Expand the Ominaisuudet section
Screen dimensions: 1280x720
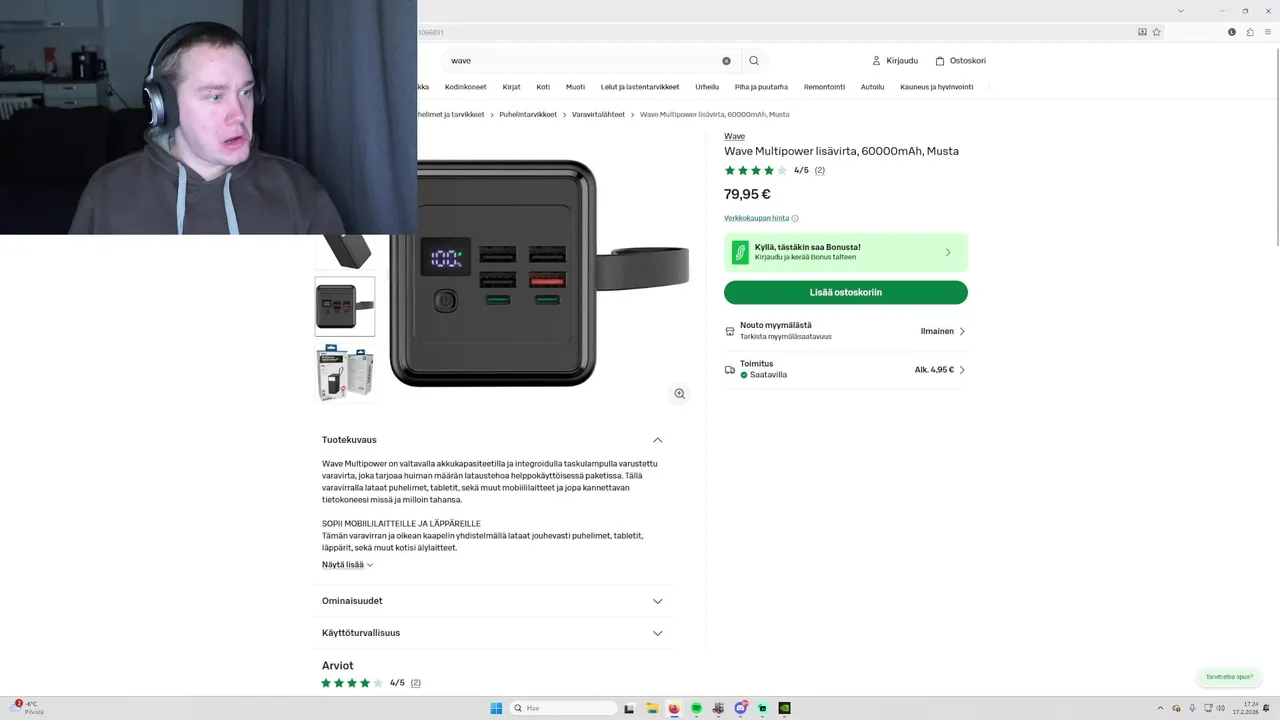pos(492,601)
